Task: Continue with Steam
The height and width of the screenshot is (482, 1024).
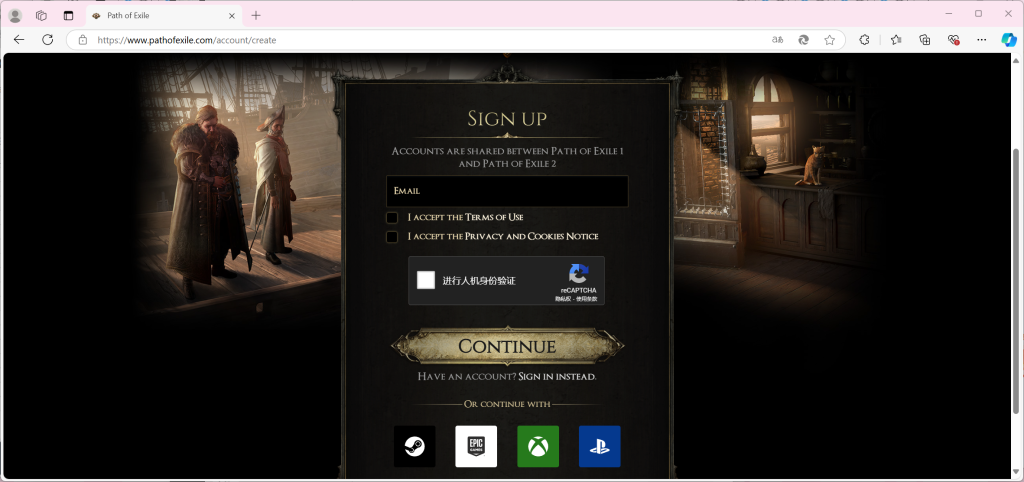Action: (x=415, y=447)
